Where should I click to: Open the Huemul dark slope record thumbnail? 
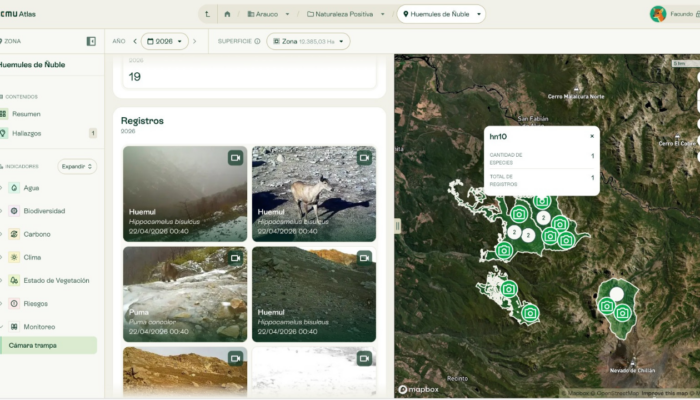314,294
